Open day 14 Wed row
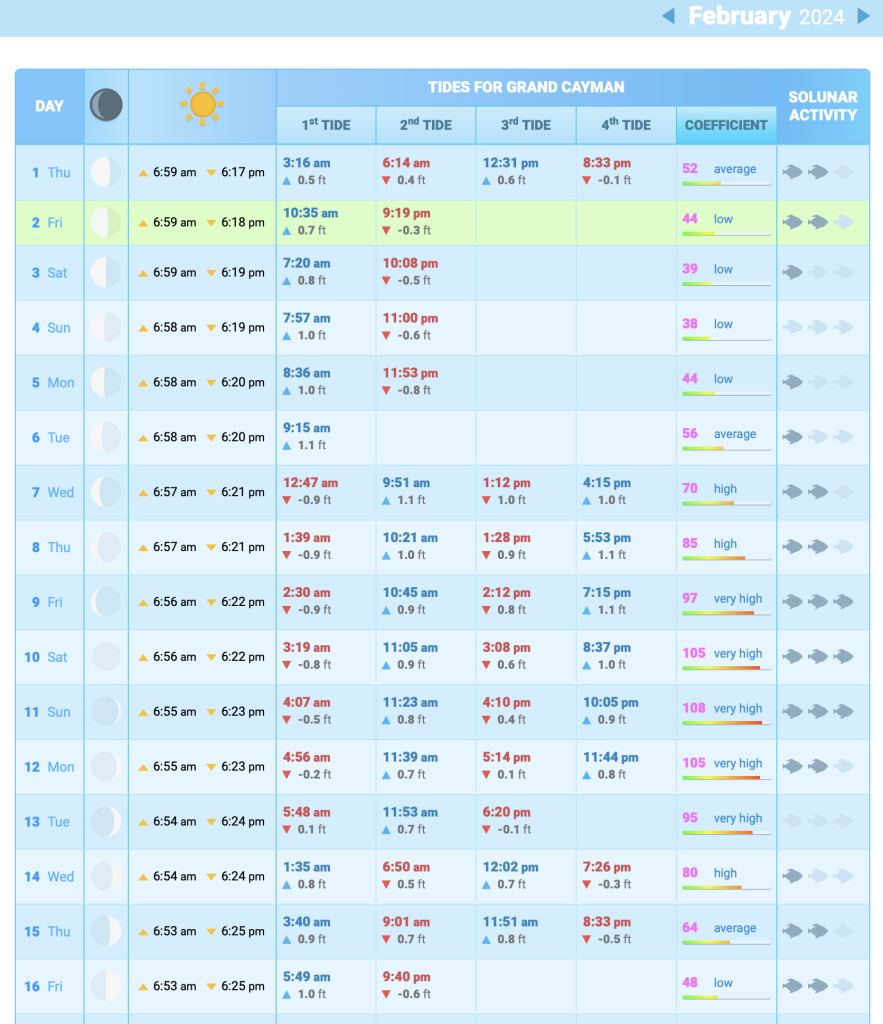 pos(48,877)
